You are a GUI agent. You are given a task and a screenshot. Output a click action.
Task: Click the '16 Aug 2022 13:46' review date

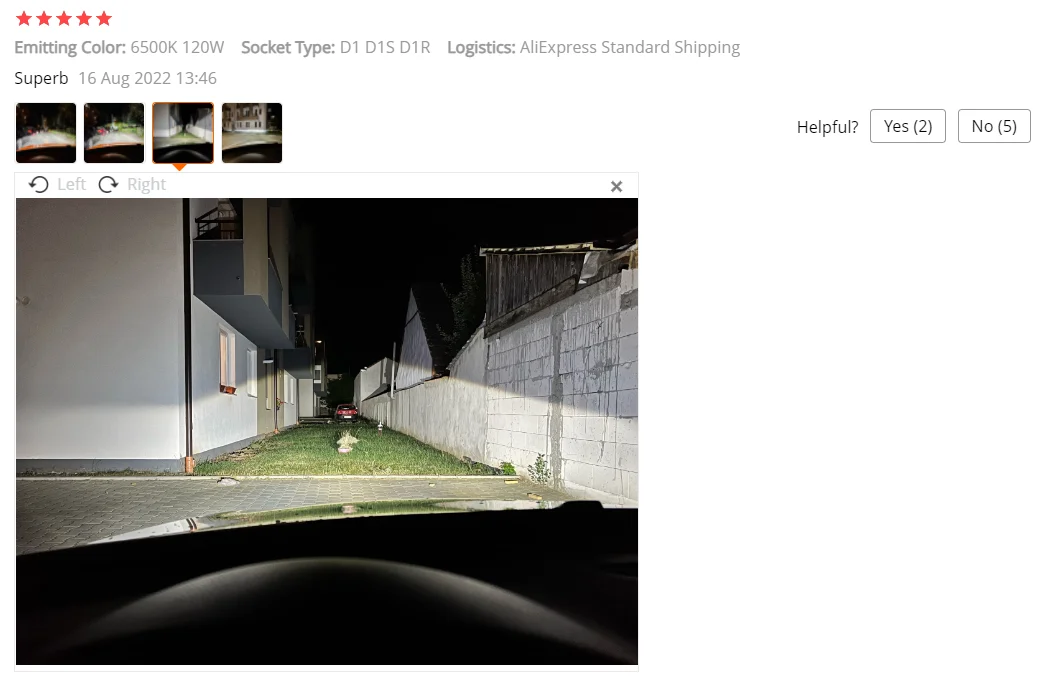click(x=147, y=79)
